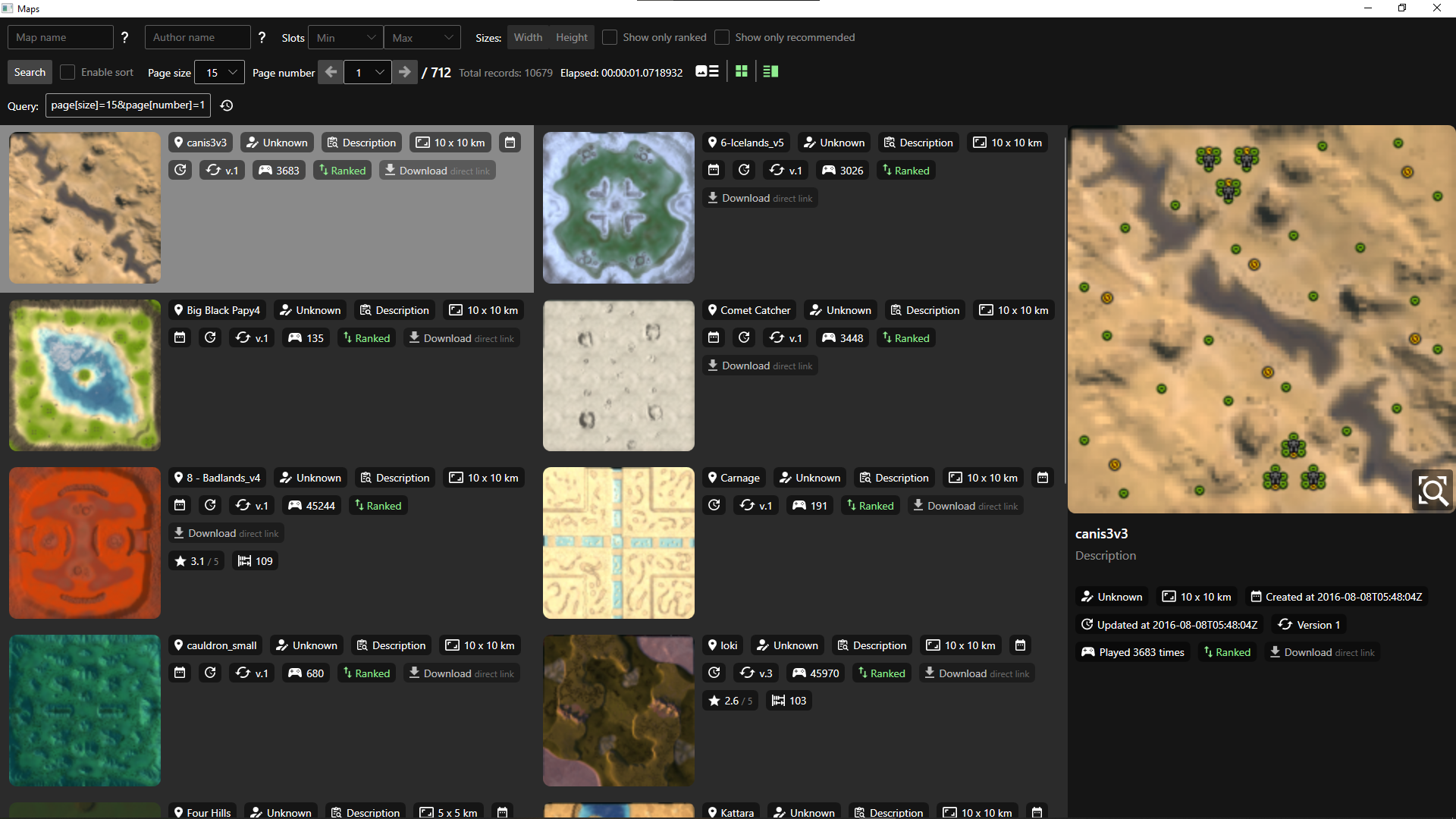Click update icon on Comet Catcher card

744,337
